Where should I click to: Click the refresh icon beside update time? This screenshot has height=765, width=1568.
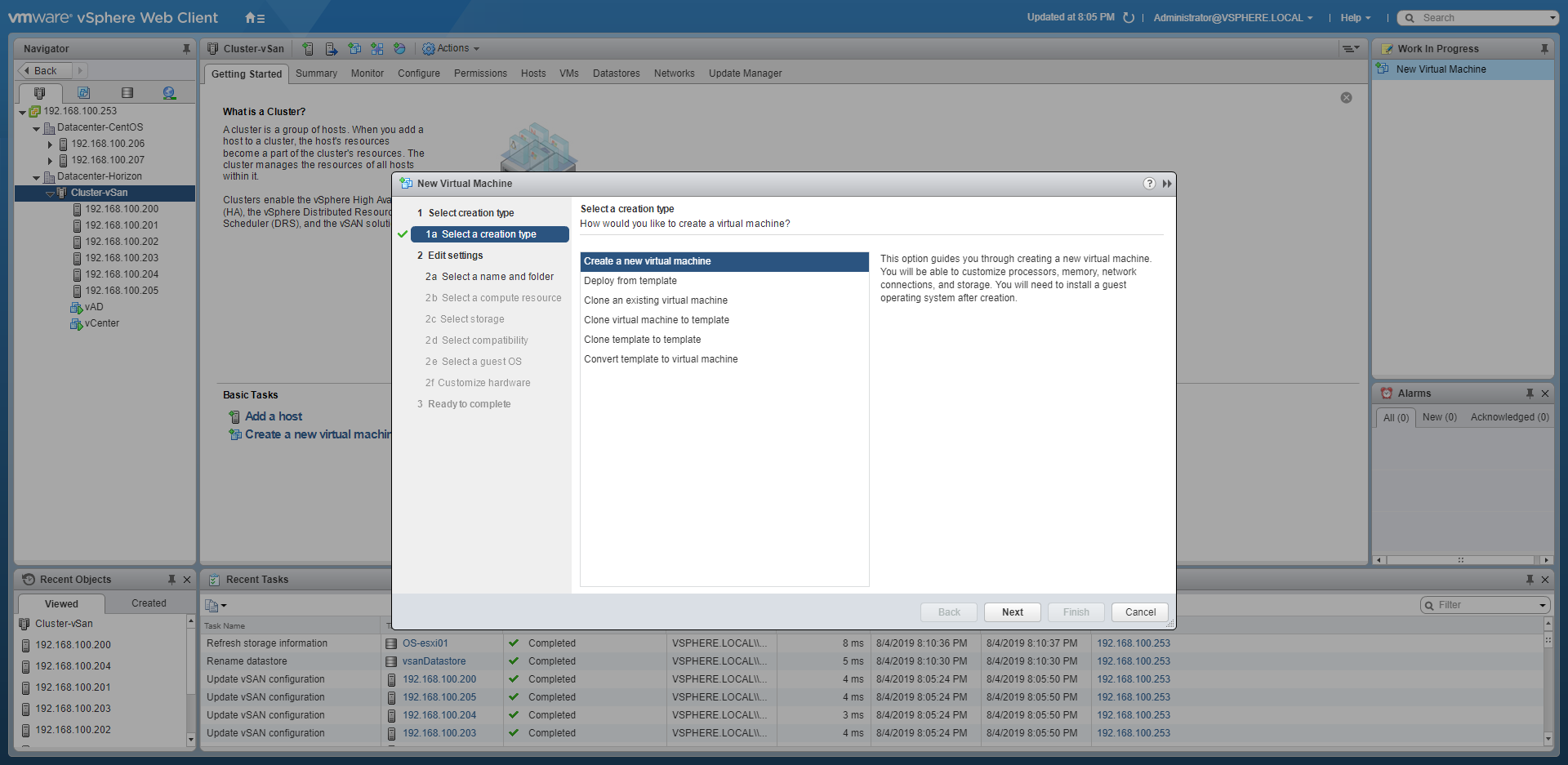point(1129,18)
